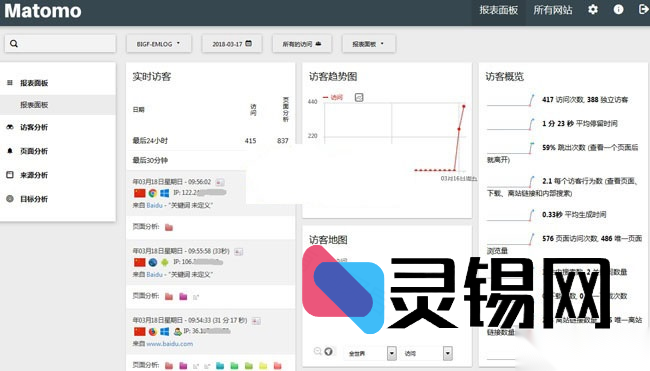Click the search input field
The width and height of the screenshot is (650, 371).
click(60, 44)
